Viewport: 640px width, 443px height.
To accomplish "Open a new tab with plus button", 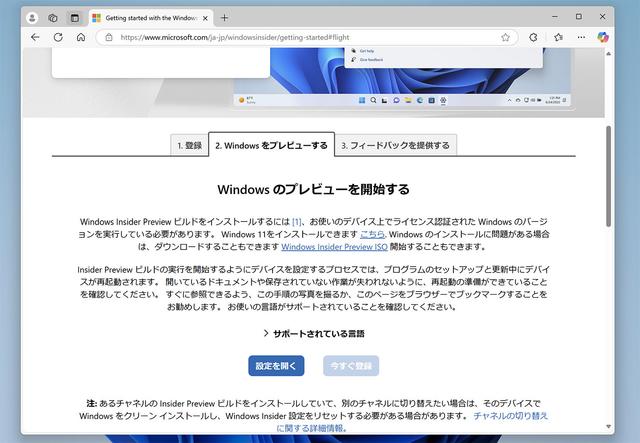I will point(224,18).
